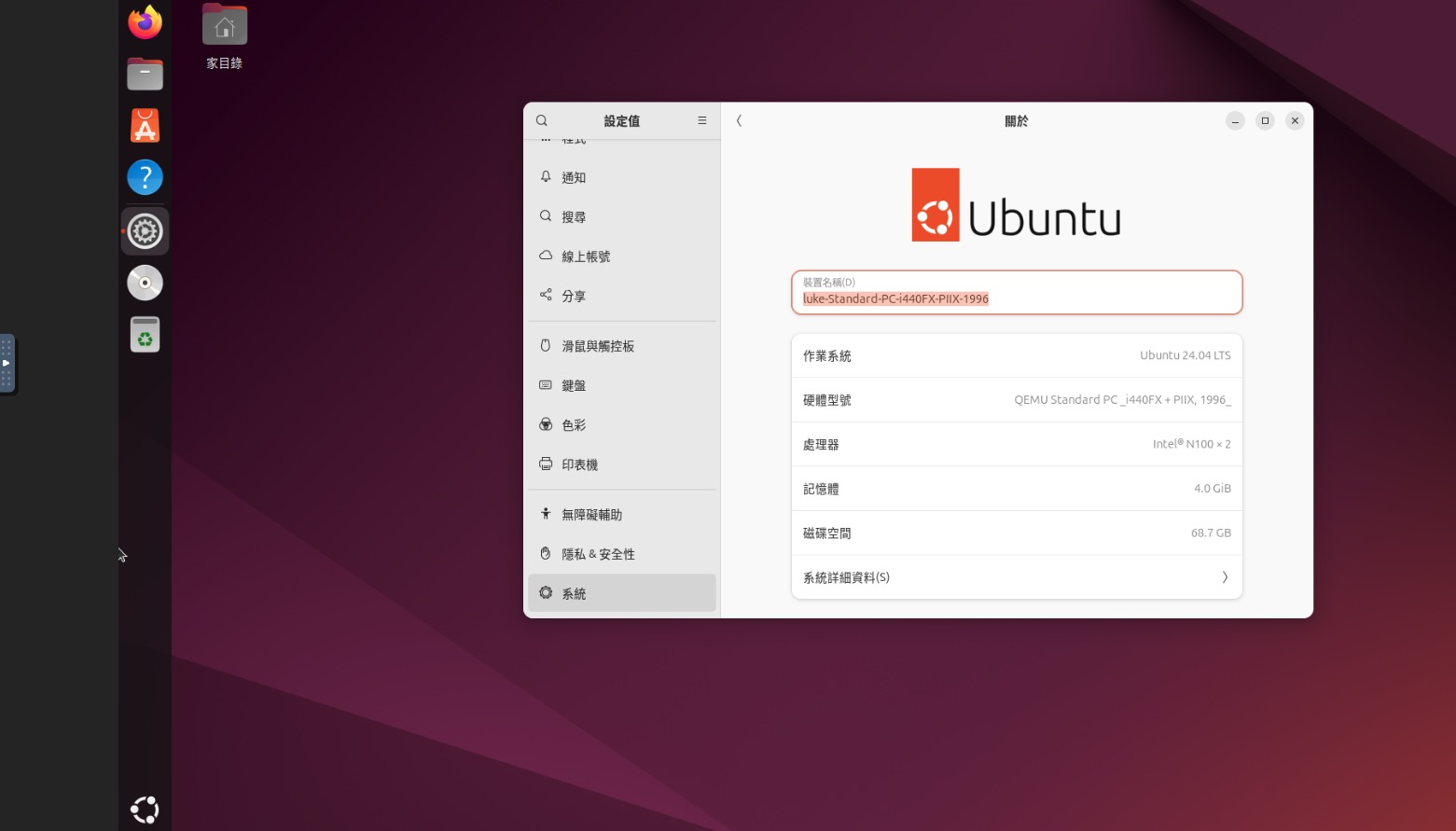Screen dimensions: 1456x831
Task: Click the hand icon beside 隱私 & 安全性
Action: tap(546, 553)
